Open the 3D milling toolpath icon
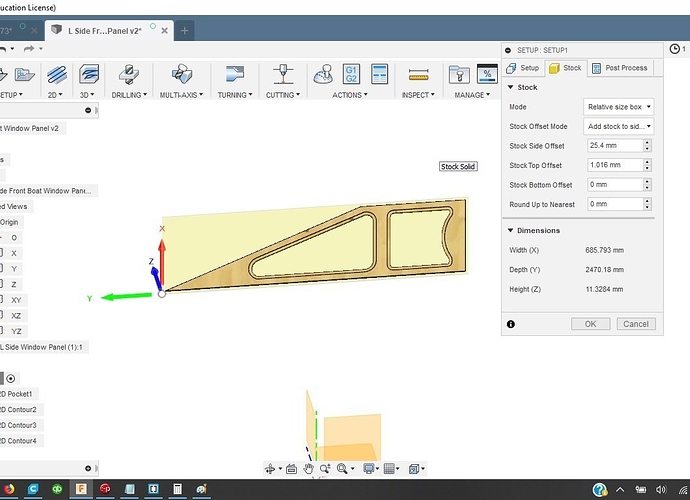 (x=89, y=74)
